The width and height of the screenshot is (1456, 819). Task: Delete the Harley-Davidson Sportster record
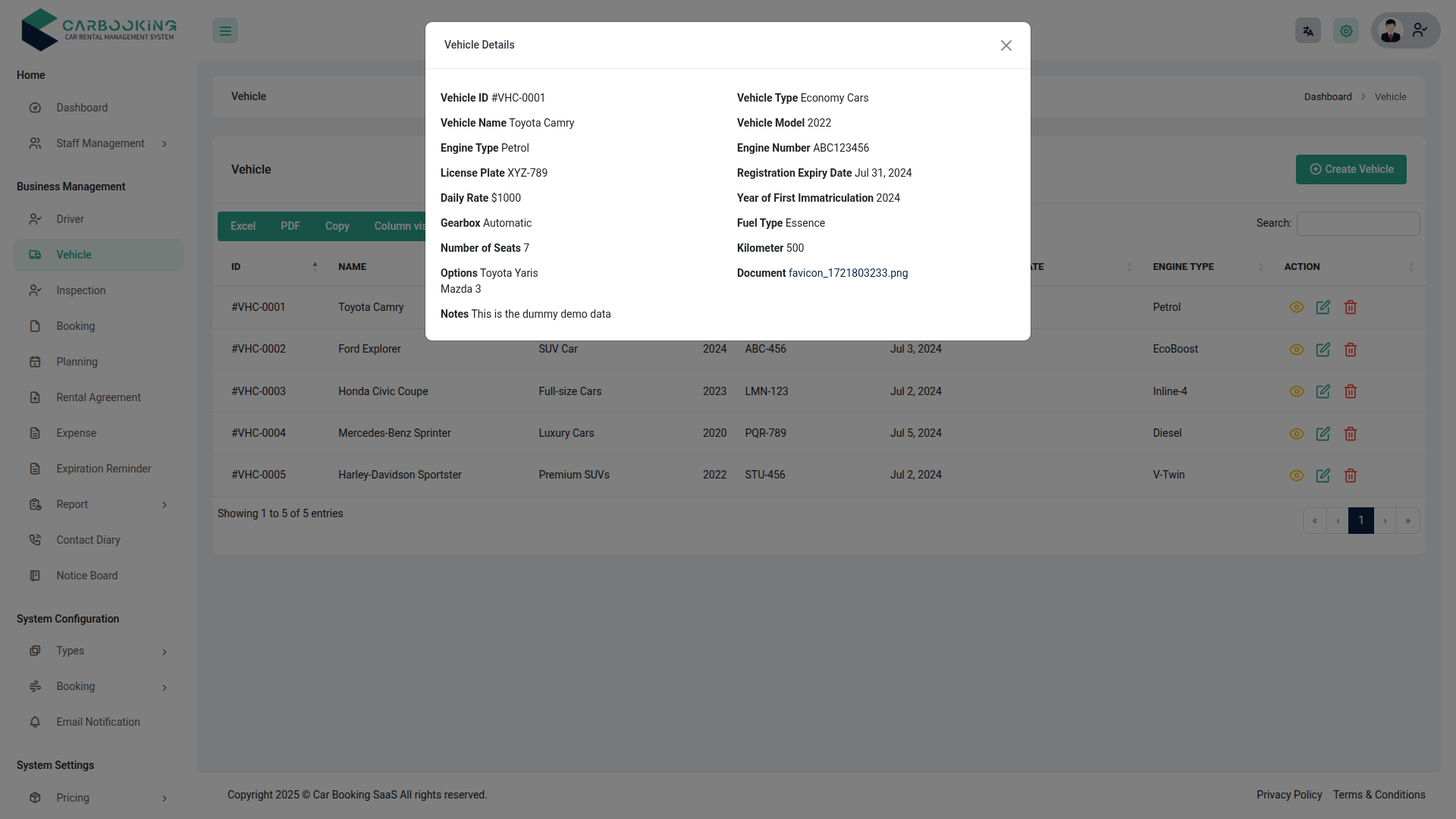click(1351, 475)
